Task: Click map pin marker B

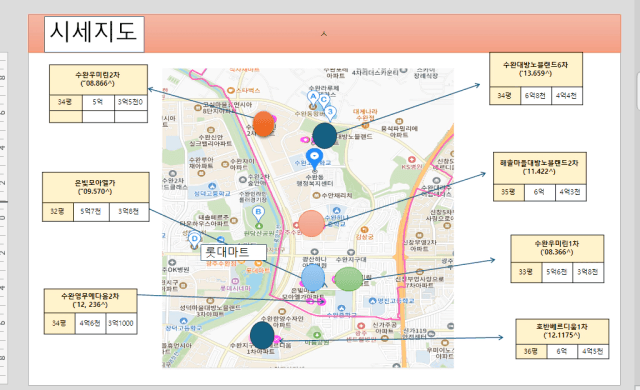Action: (x=258, y=213)
